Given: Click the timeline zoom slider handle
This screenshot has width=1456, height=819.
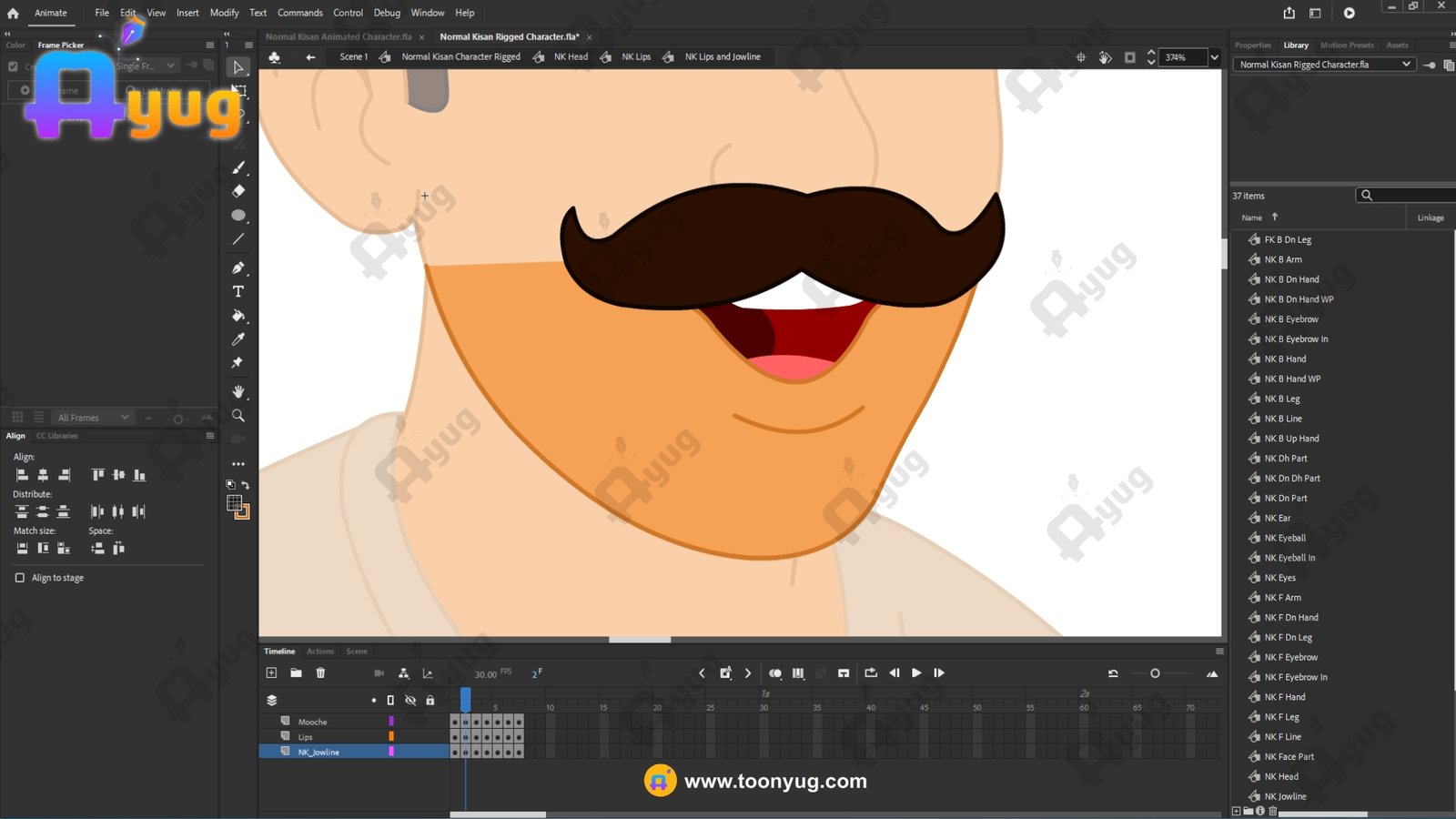Looking at the screenshot, I should [1155, 673].
